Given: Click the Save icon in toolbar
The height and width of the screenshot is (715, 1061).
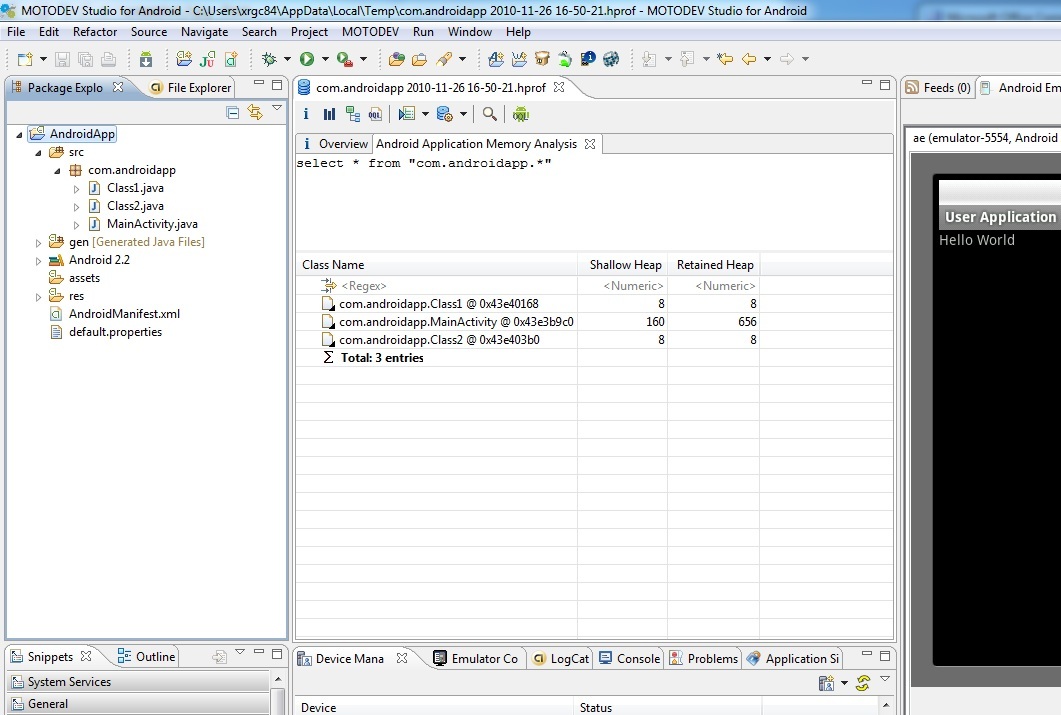Looking at the screenshot, I should pyautogui.click(x=62, y=60).
